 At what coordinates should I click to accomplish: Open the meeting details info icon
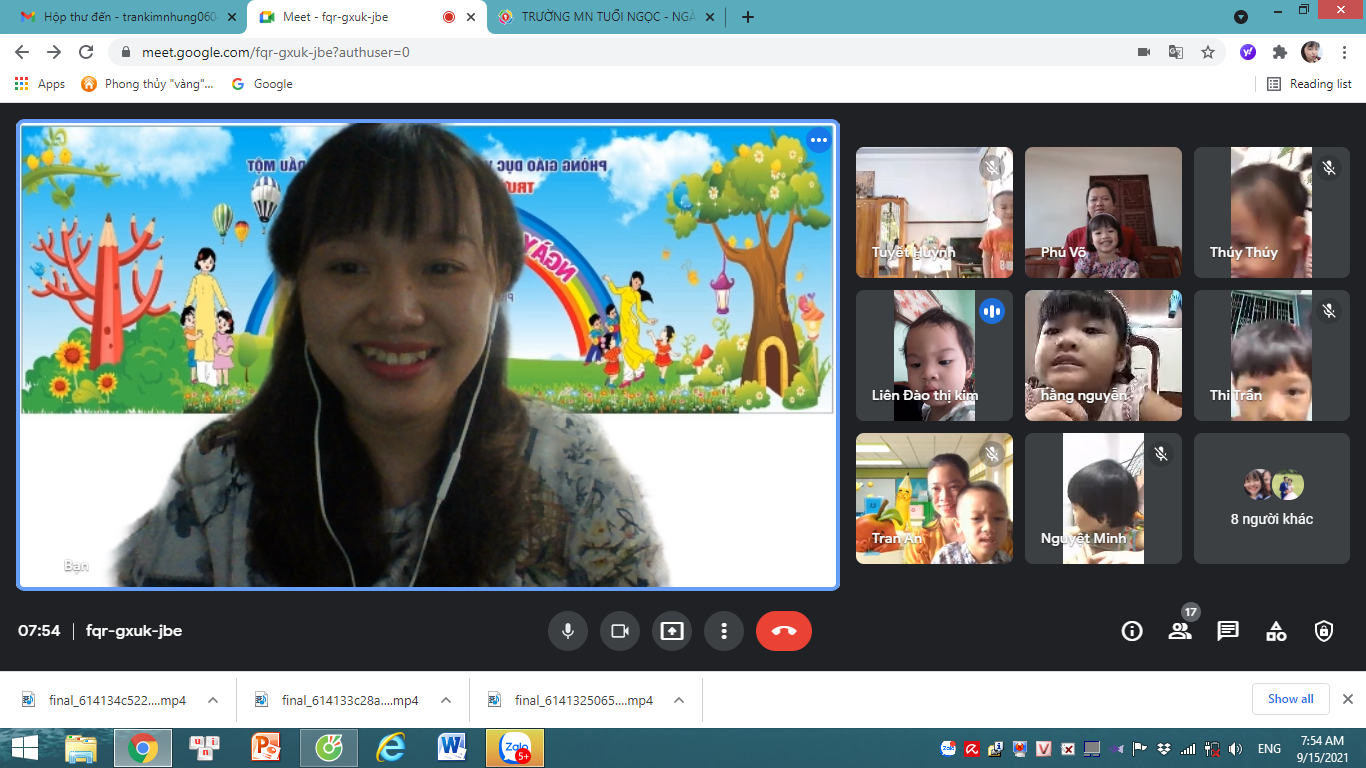(x=1132, y=631)
